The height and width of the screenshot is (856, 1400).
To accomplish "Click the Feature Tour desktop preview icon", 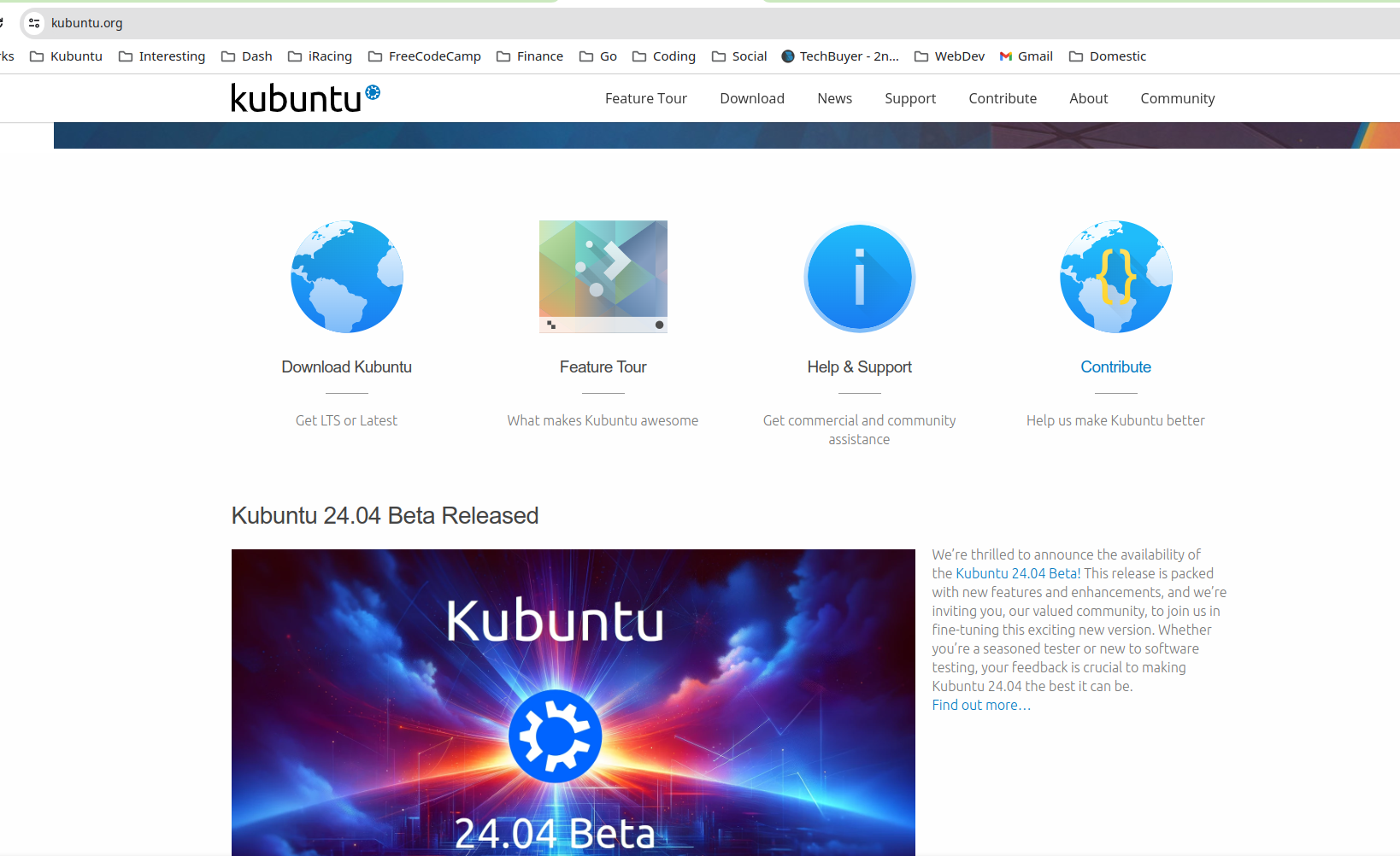I will pos(603,277).
